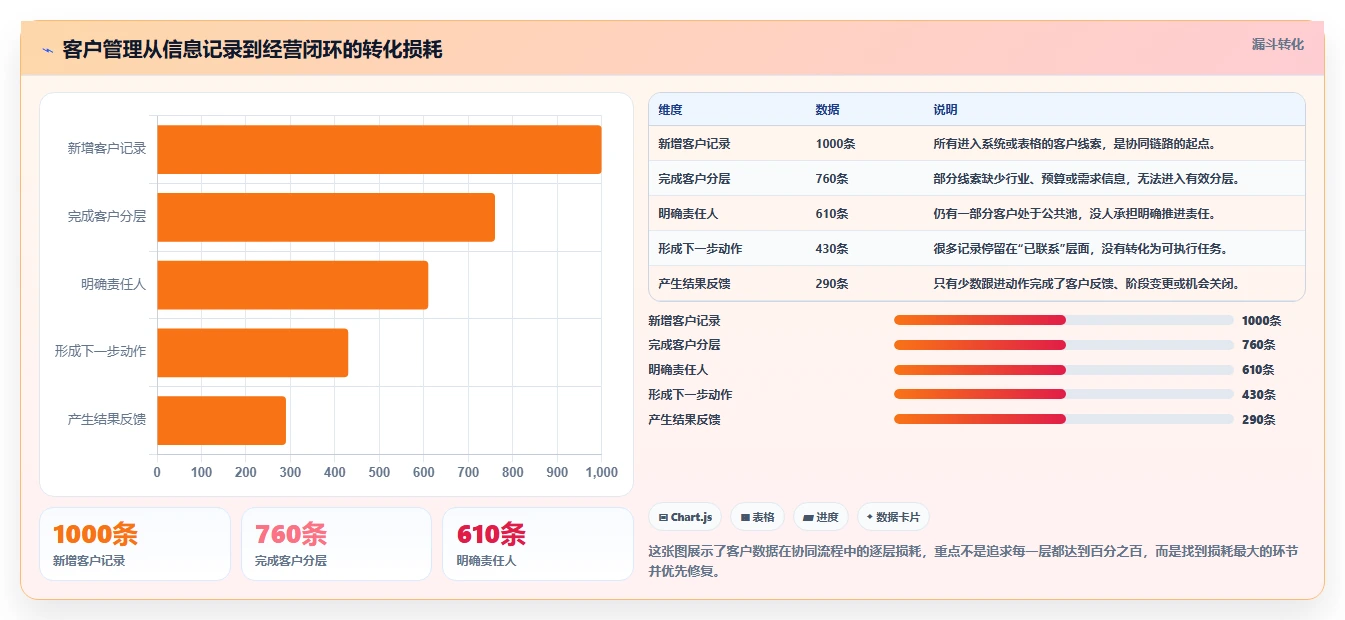The image size is (1345, 620).
Task: Click the 430条 value in the table
Action: pyautogui.click(x=832, y=249)
